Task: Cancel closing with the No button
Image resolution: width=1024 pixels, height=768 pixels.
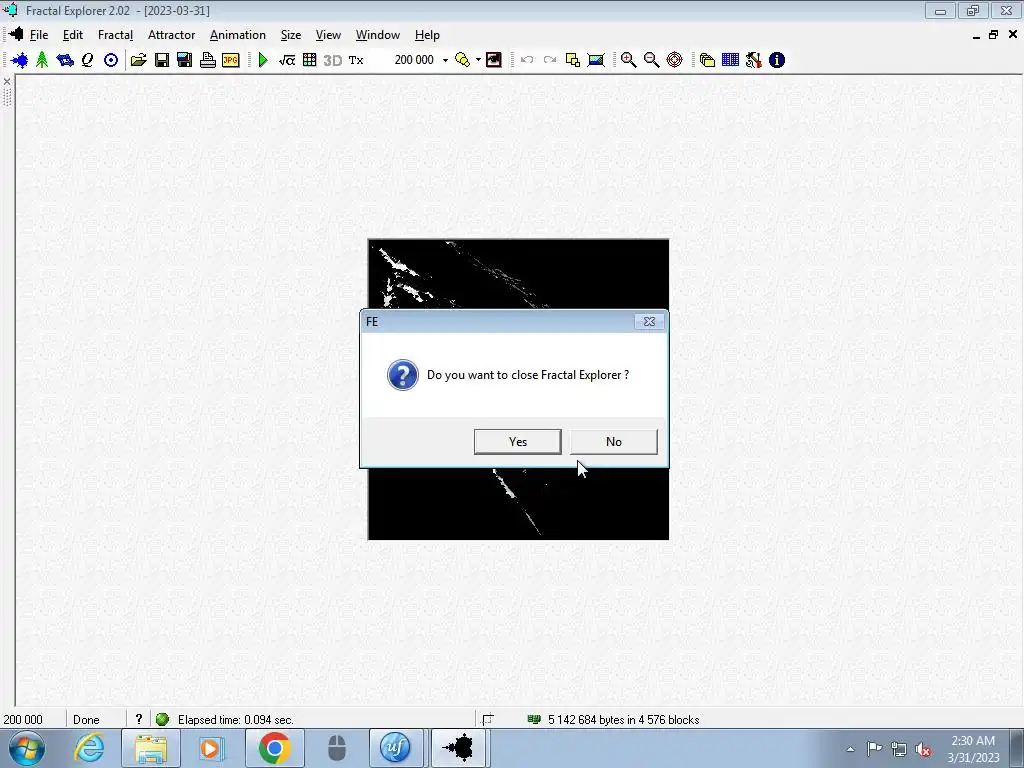Action: (614, 442)
